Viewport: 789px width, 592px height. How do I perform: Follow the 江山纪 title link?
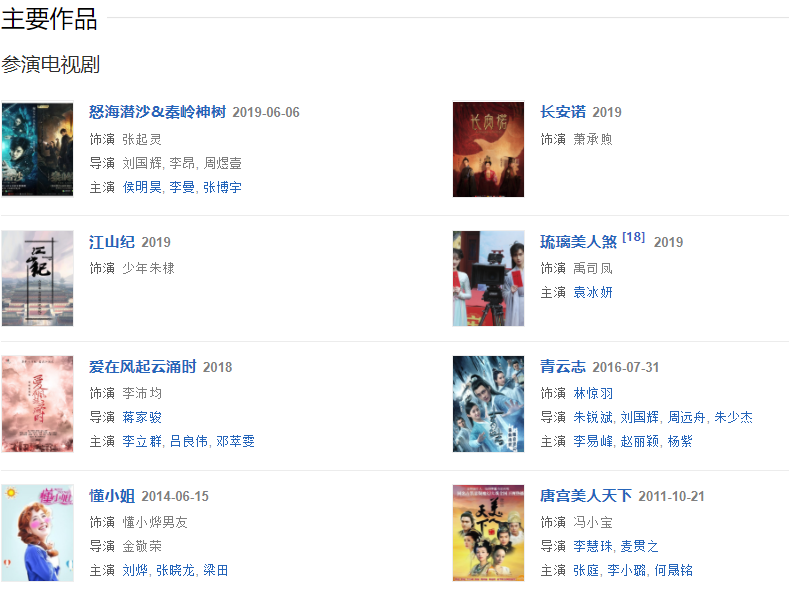[112, 242]
